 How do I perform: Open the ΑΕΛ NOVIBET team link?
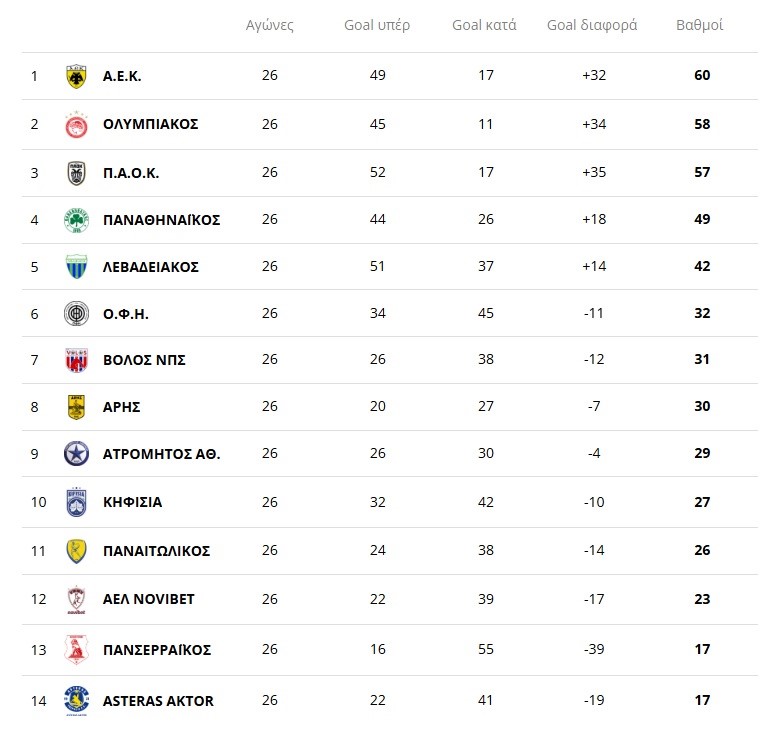coord(148,599)
